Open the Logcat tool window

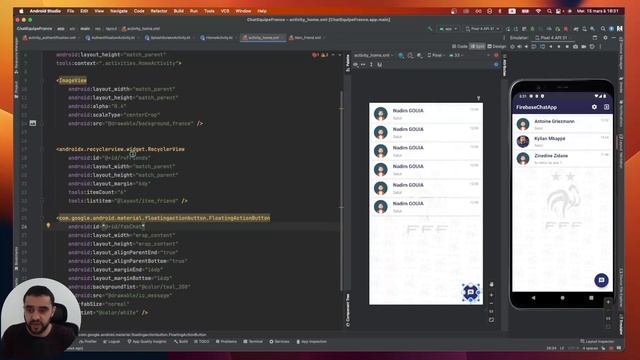coord(111,342)
